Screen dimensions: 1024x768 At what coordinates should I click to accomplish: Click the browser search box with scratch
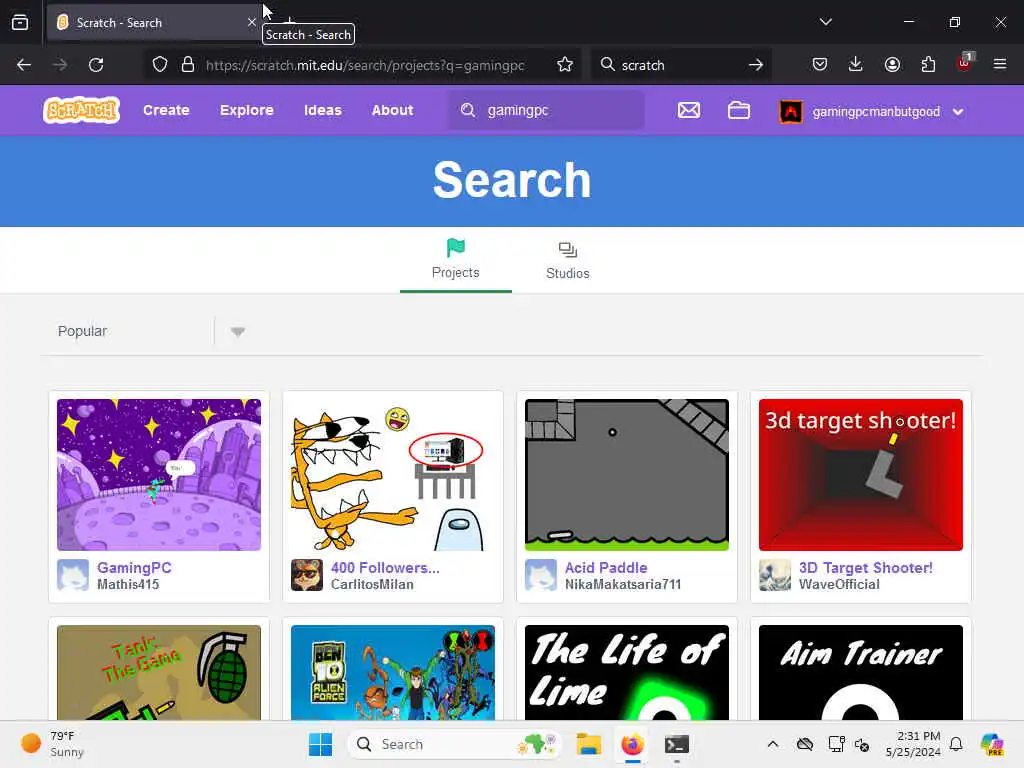[x=681, y=65]
